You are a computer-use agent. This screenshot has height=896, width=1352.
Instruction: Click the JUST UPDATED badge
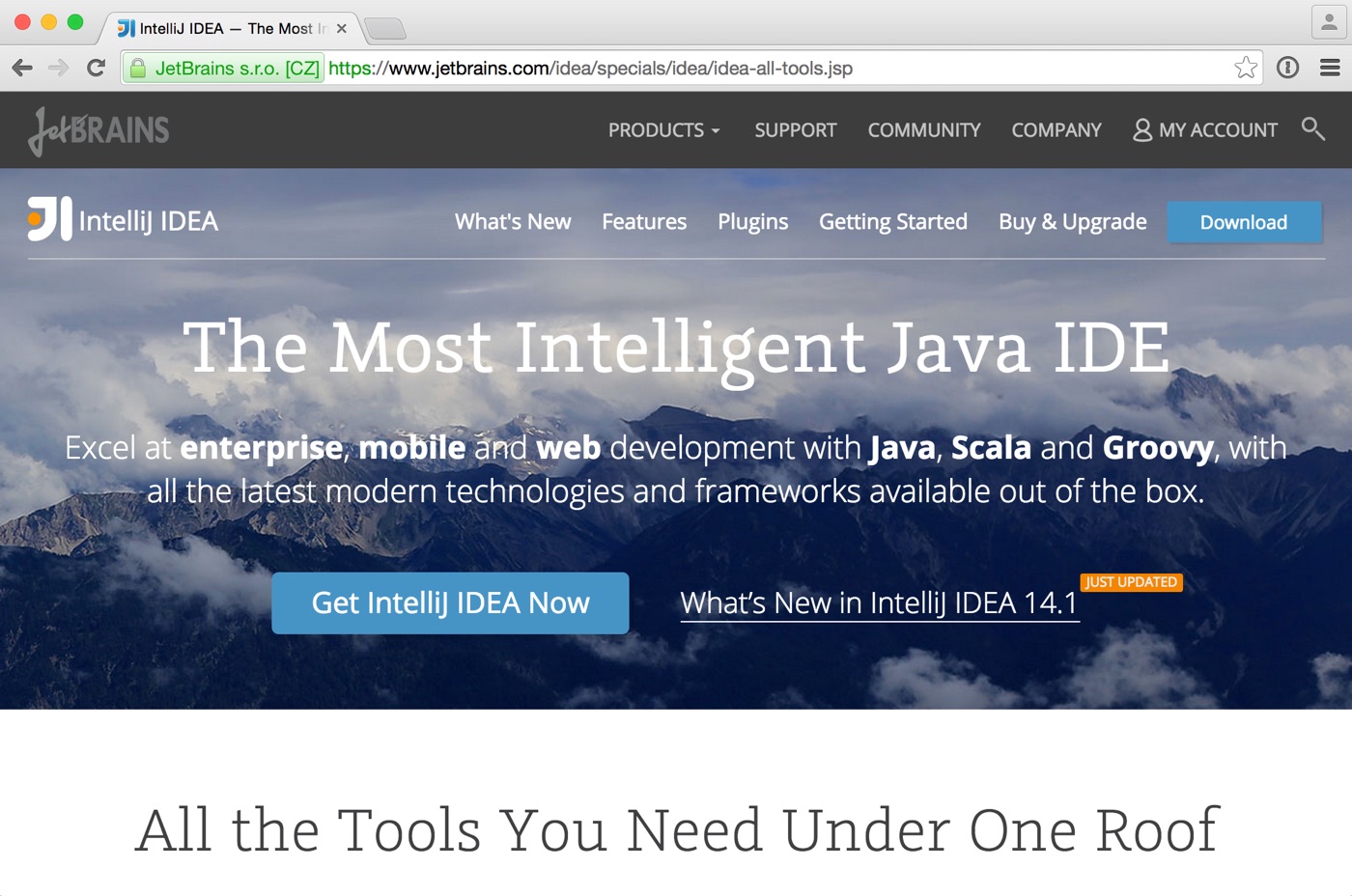[x=1131, y=582]
